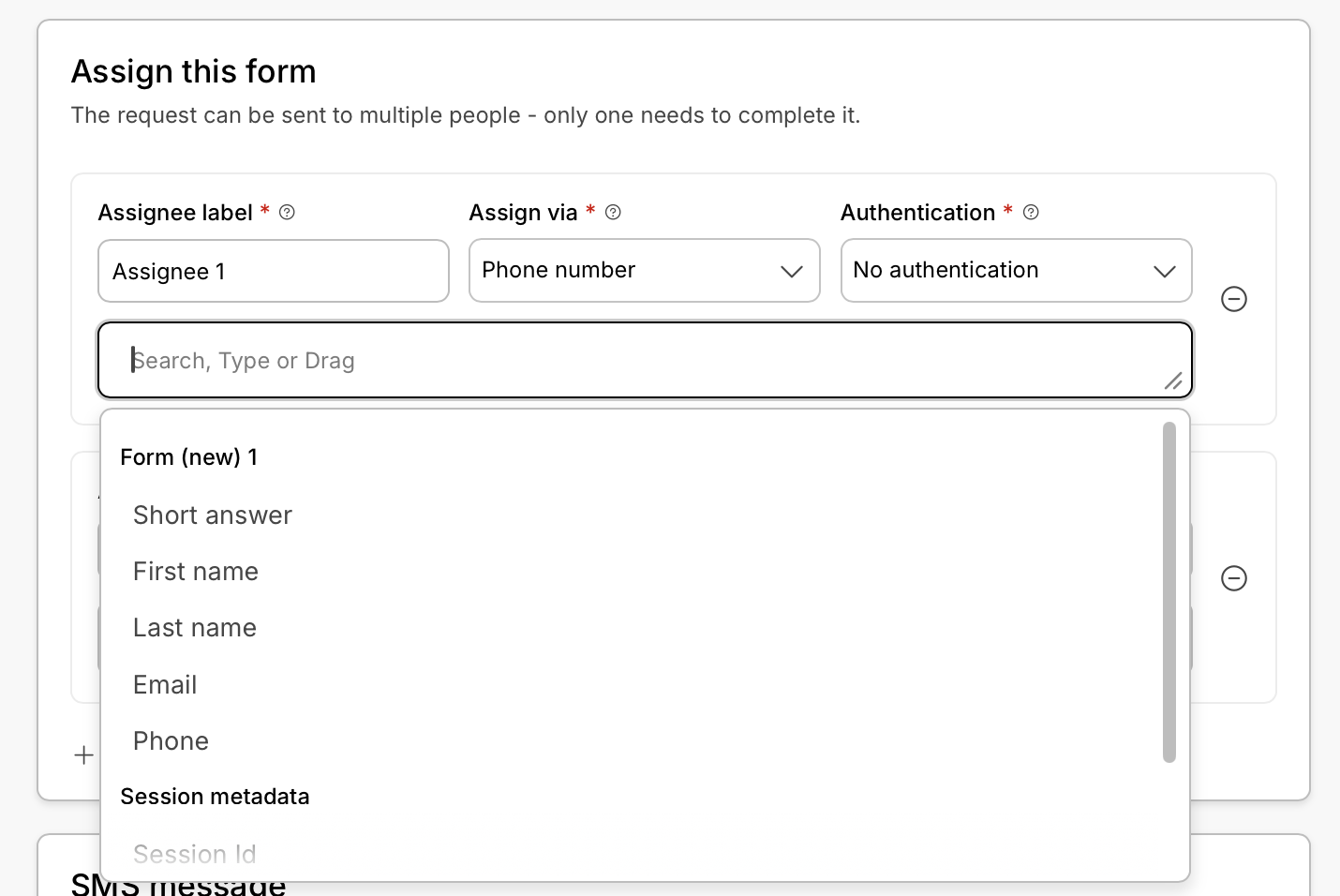Focus the Search, Type or Drag field
This screenshot has width=1340, height=896.
[645, 361]
